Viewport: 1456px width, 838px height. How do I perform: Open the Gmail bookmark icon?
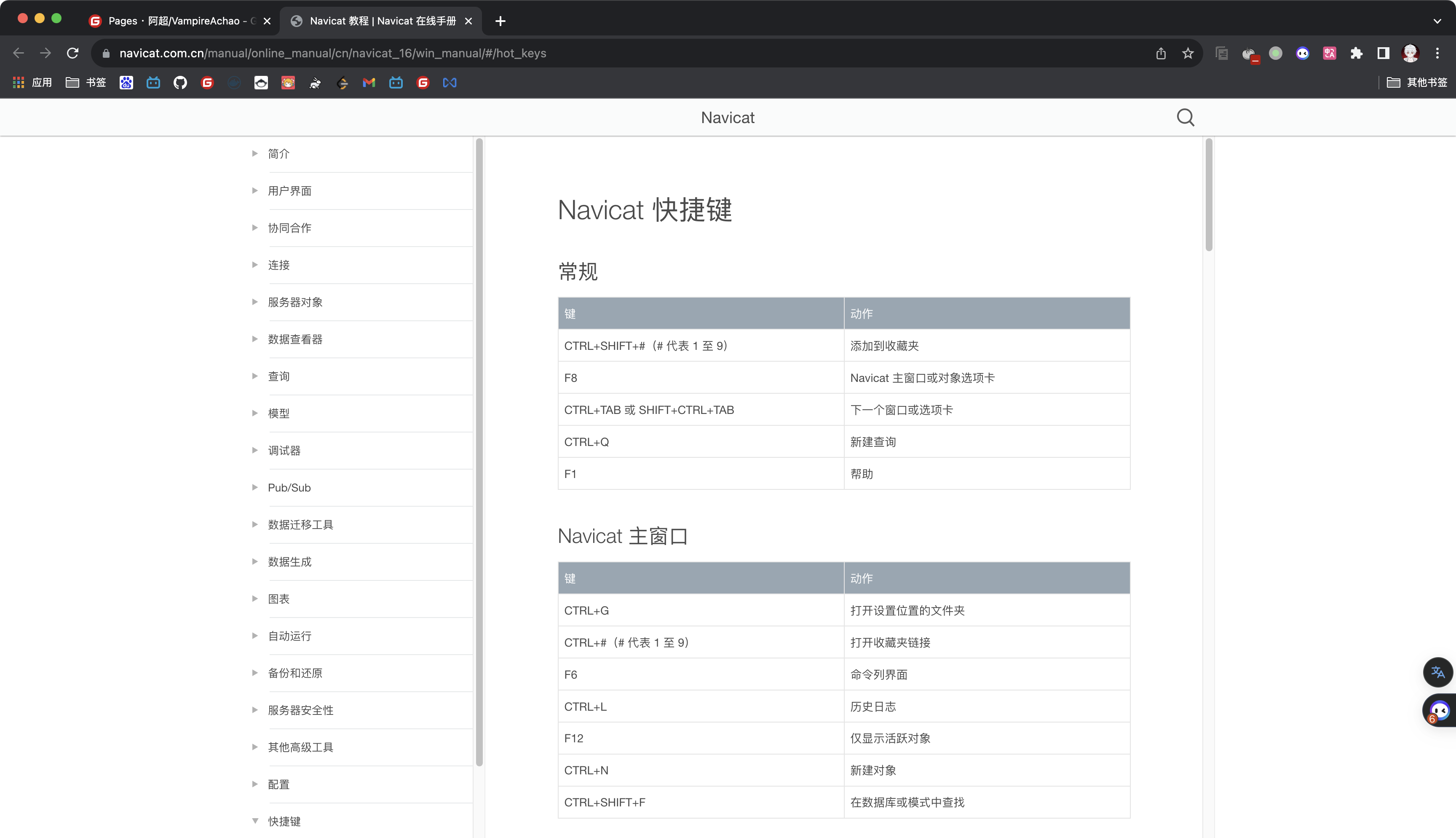tap(369, 83)
